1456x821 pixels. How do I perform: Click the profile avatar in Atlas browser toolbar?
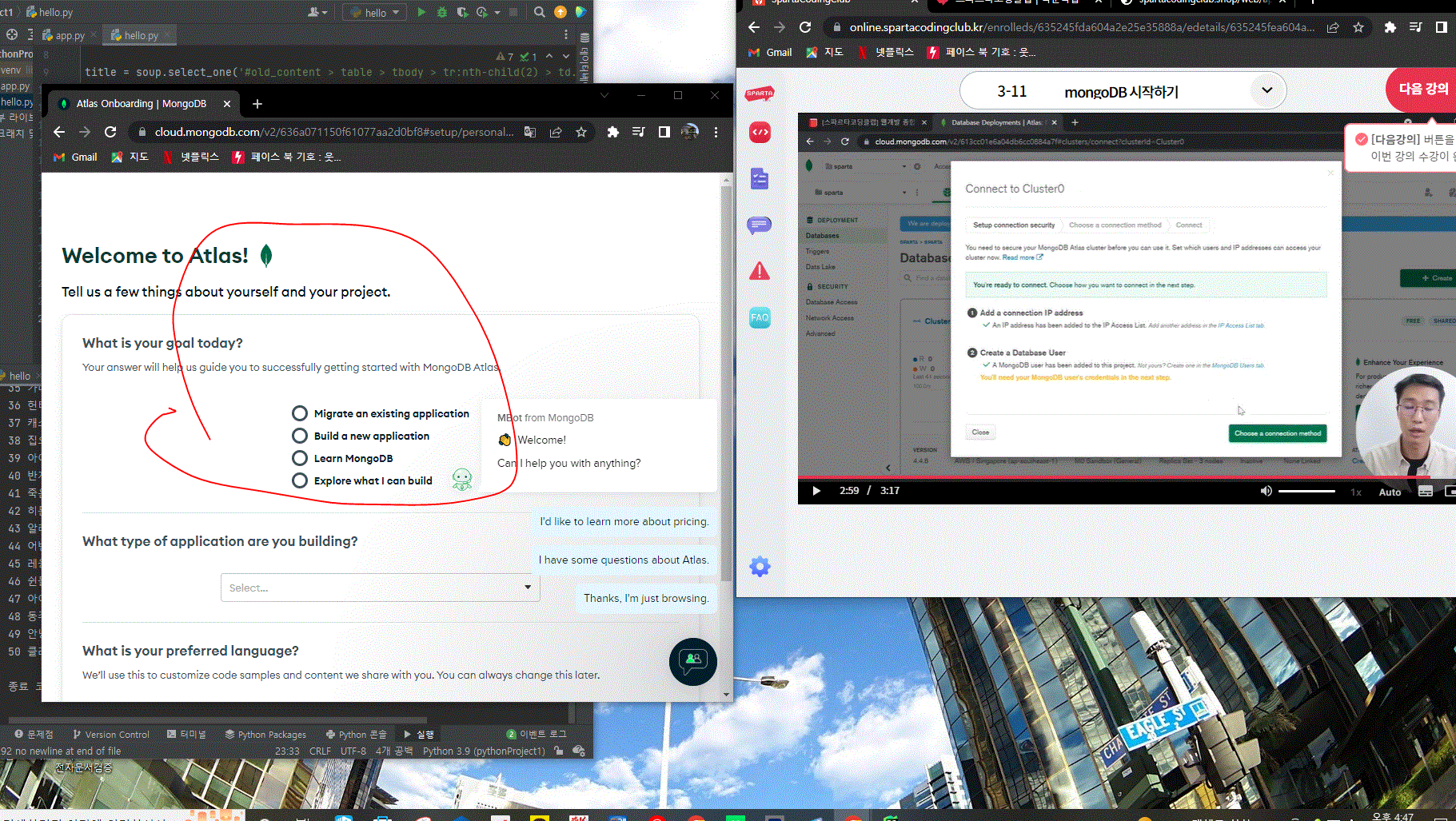pos(689,132)
